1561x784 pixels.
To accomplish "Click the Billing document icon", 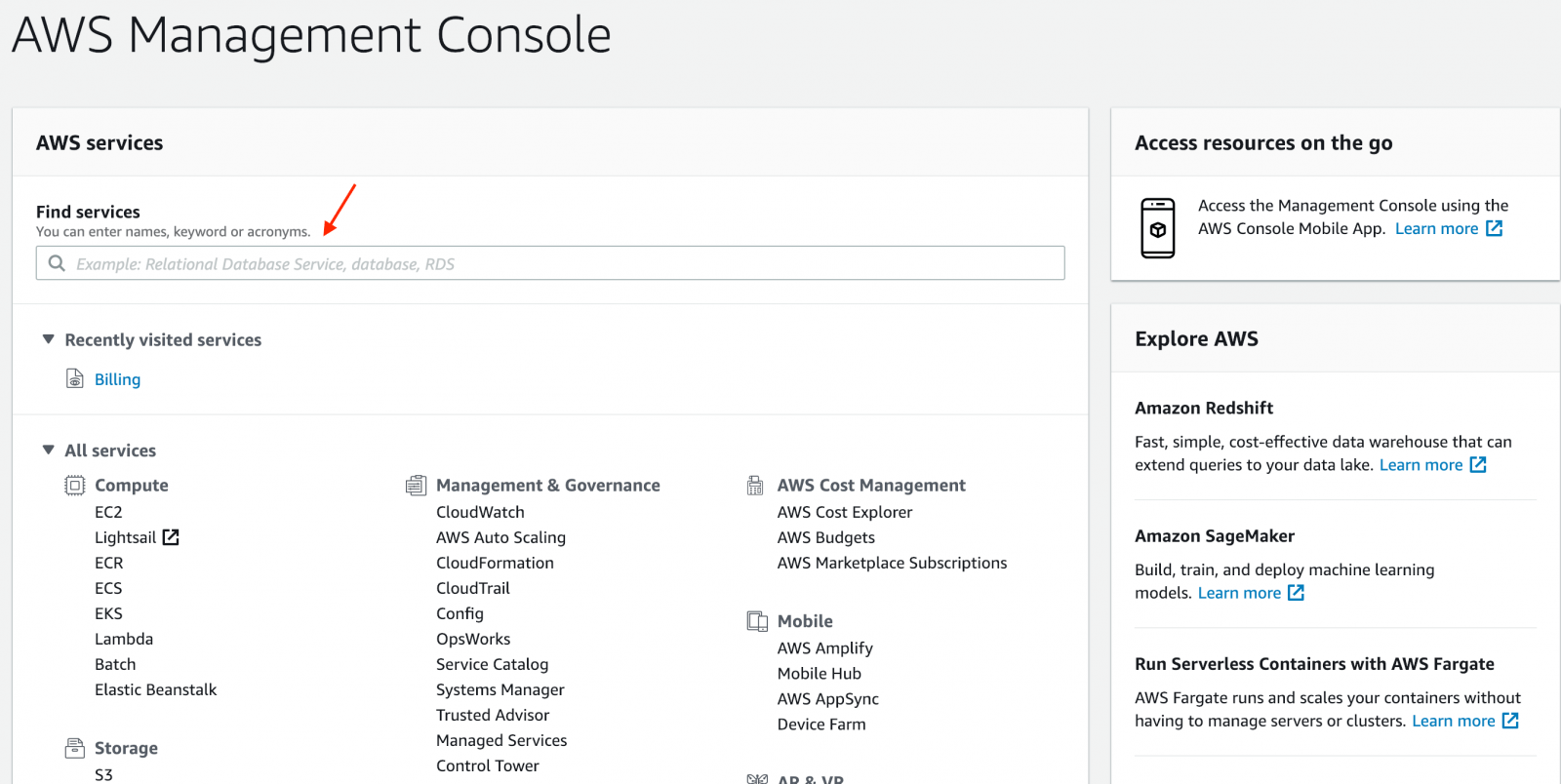I will 74,378.
